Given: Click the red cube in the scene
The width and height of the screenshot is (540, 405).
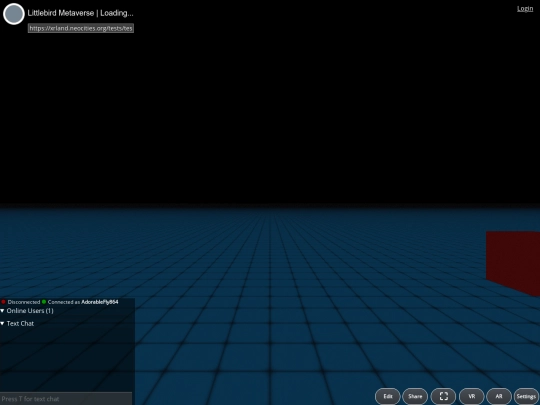Looking at the screenshot, I should pos(513,263).
